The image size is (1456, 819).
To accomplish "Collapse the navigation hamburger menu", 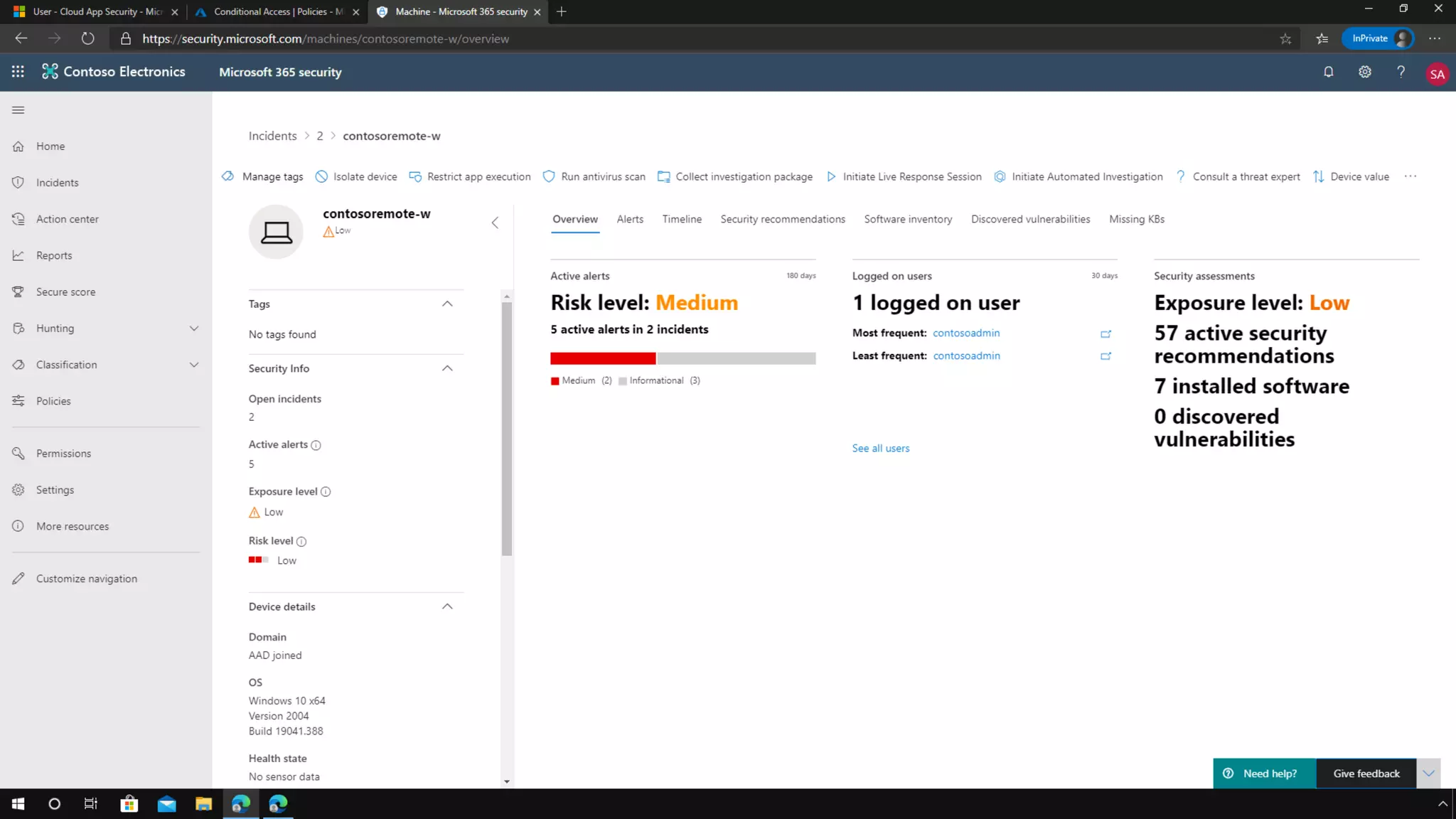I will click(18, 109).
